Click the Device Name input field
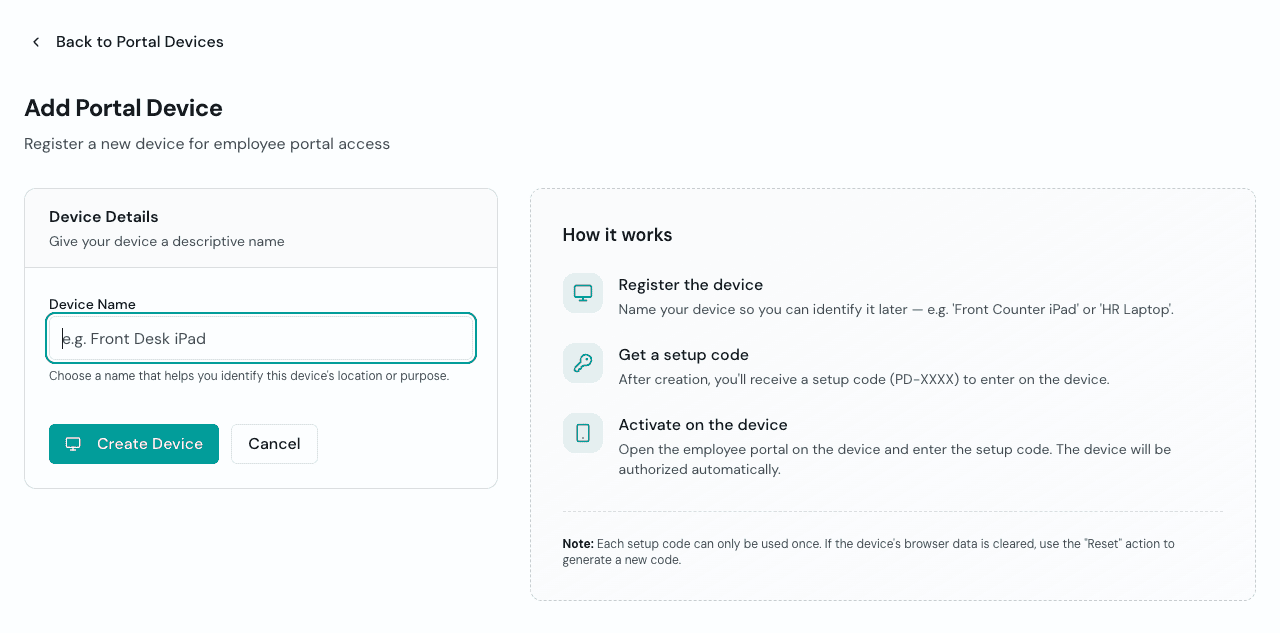1280x633 pixels. point(261,338)
